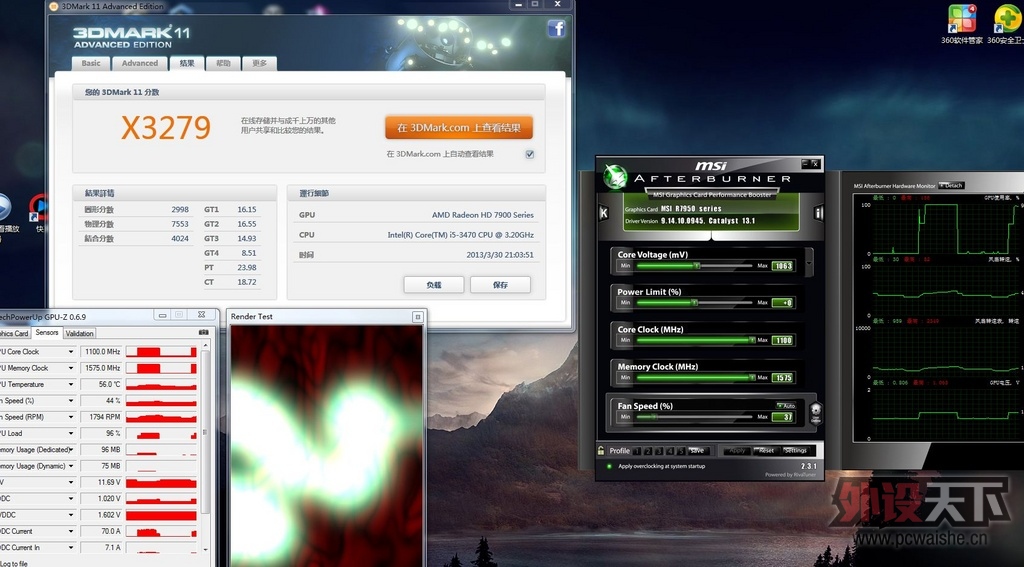Switch to the Basic tab in 3DMark
The width and height of the screenshot is (1024, 567).
point(91,63)
